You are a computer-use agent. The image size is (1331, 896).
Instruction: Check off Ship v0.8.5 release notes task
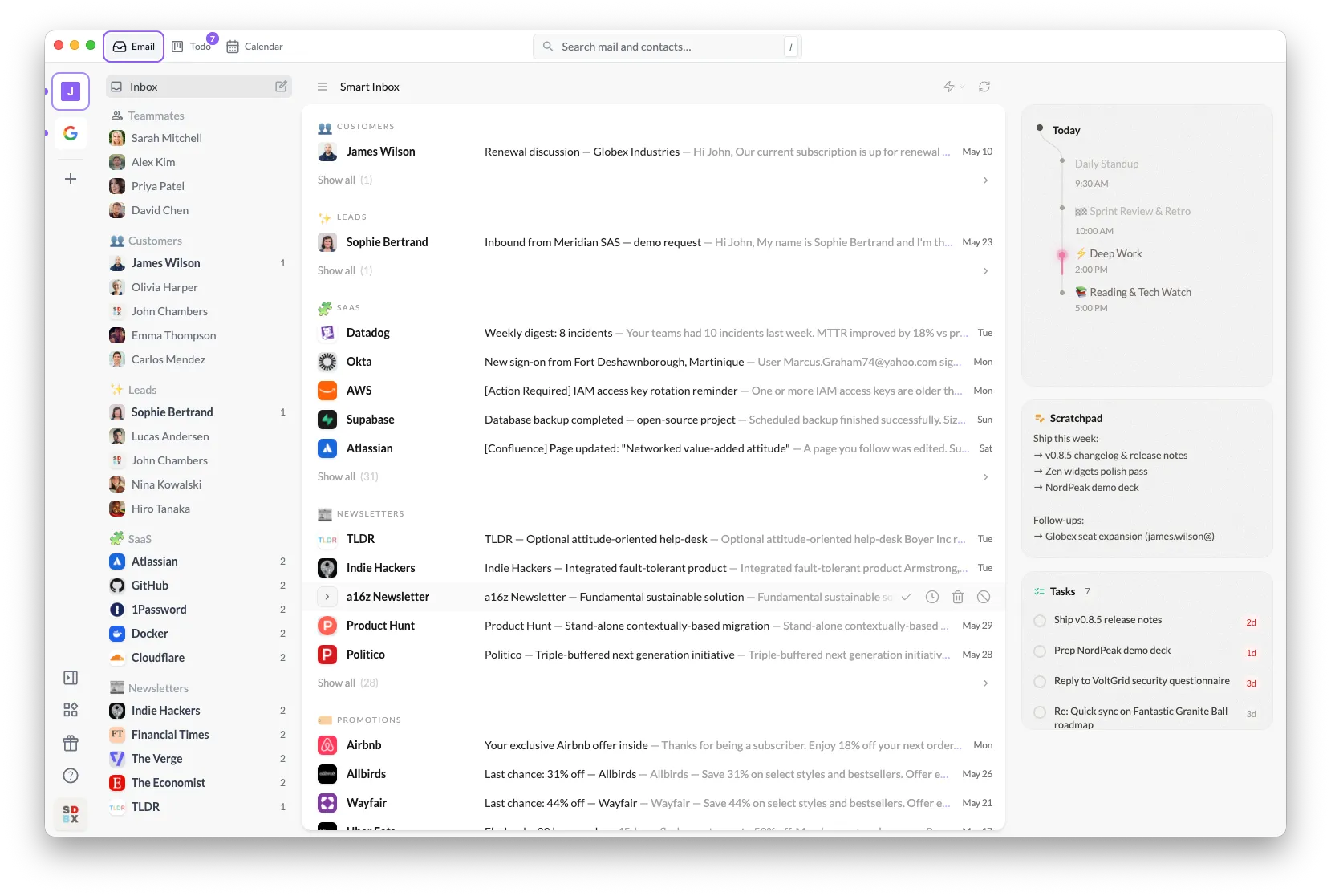(1040, 621)
